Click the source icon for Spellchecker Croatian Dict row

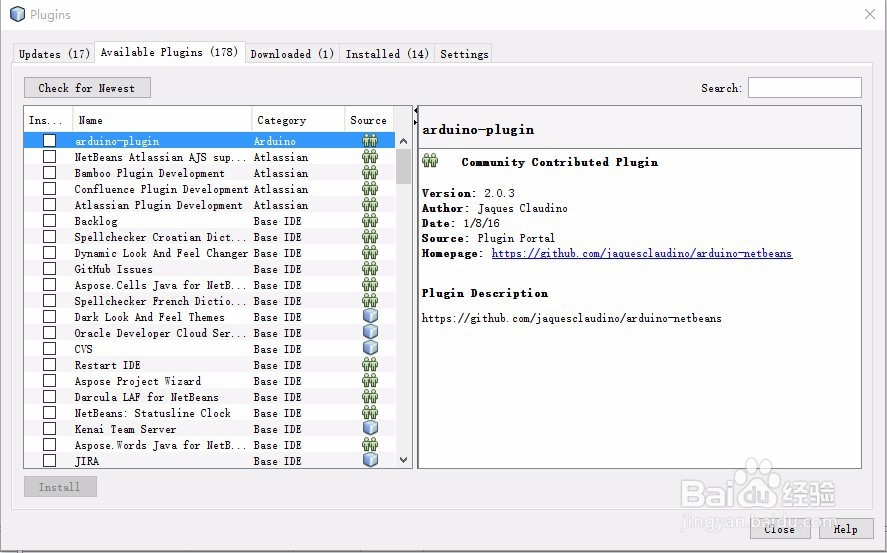pyautogui.click(x=370, y=236)
